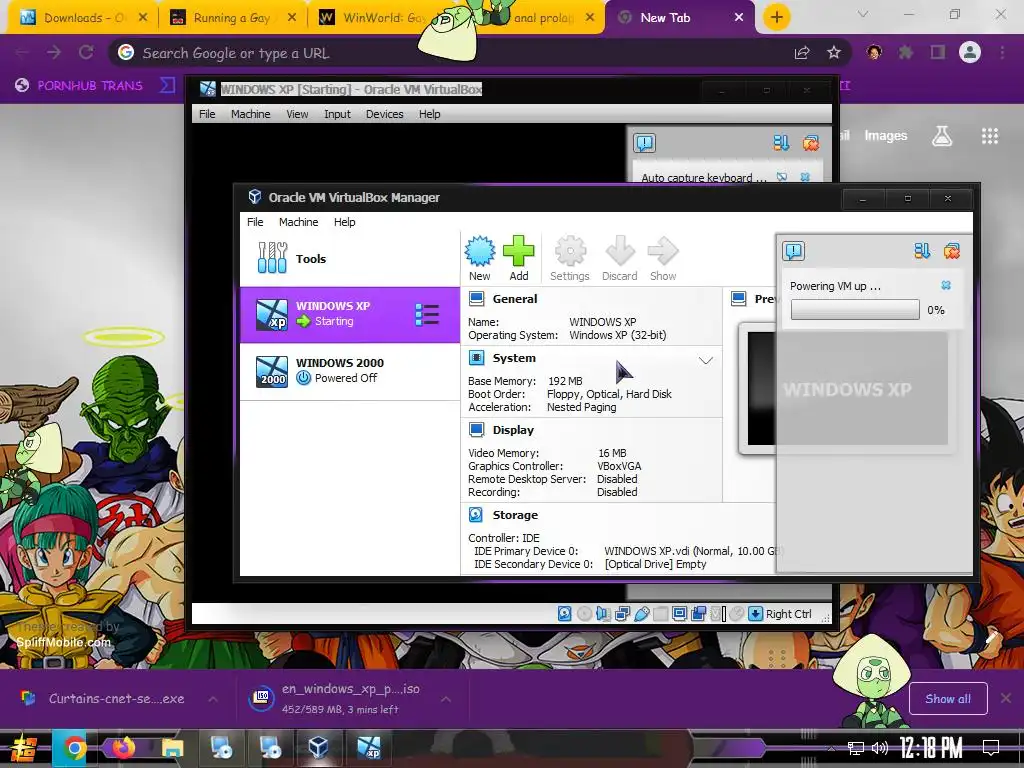
Task: Open File Explorer from the taskbar
Action: point(172,747)
